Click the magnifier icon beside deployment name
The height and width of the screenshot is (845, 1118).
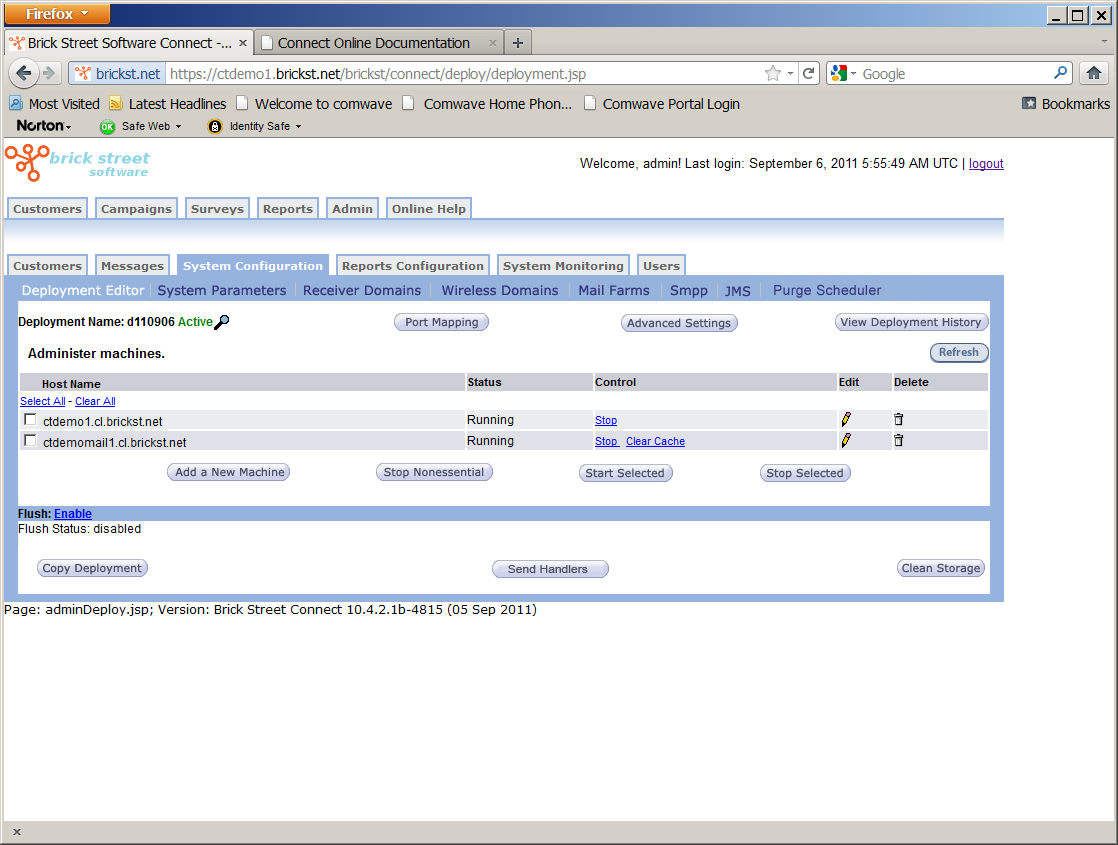point(222,322)
